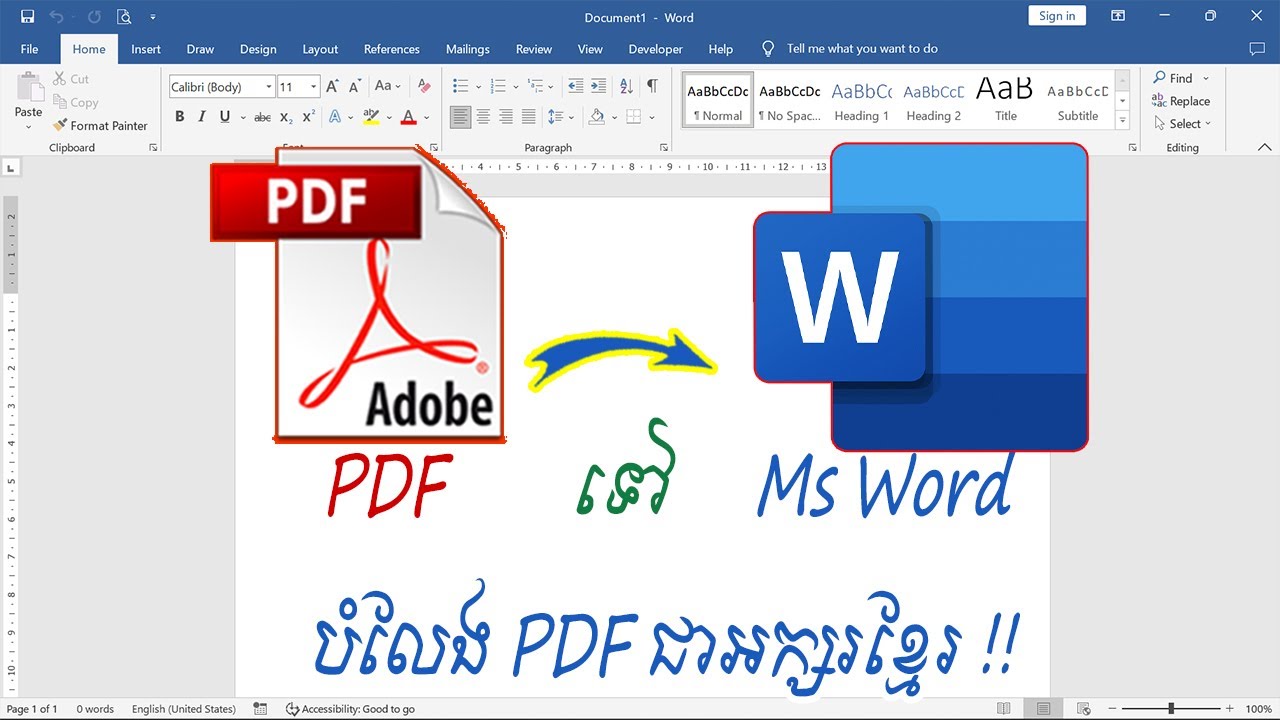This screenshot has height=720, width=1280.
Task: Click accessibility checker status icon
Action: click(x=292, y=709)
